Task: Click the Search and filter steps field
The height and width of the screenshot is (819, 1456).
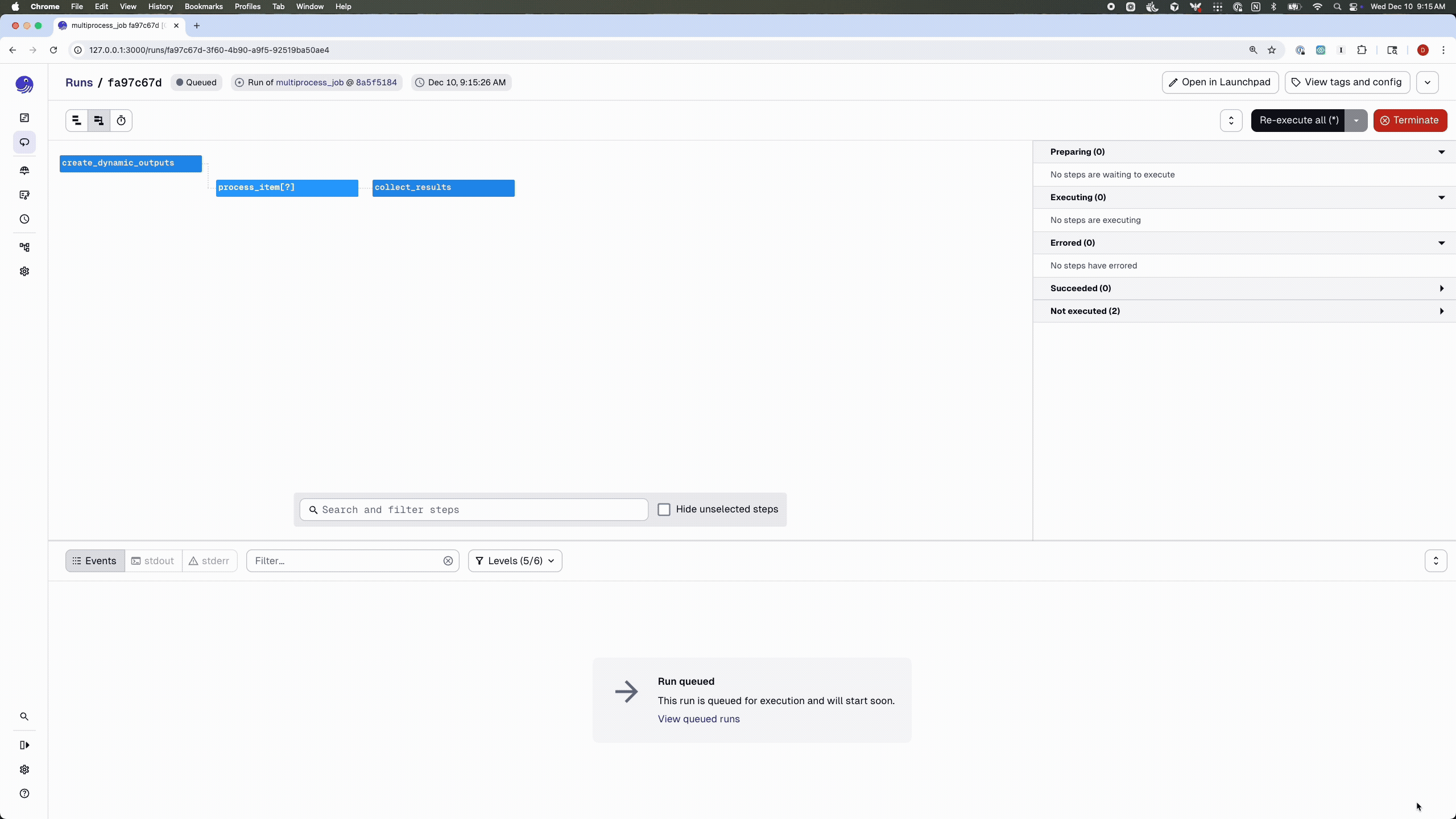Action: point(474,510)
